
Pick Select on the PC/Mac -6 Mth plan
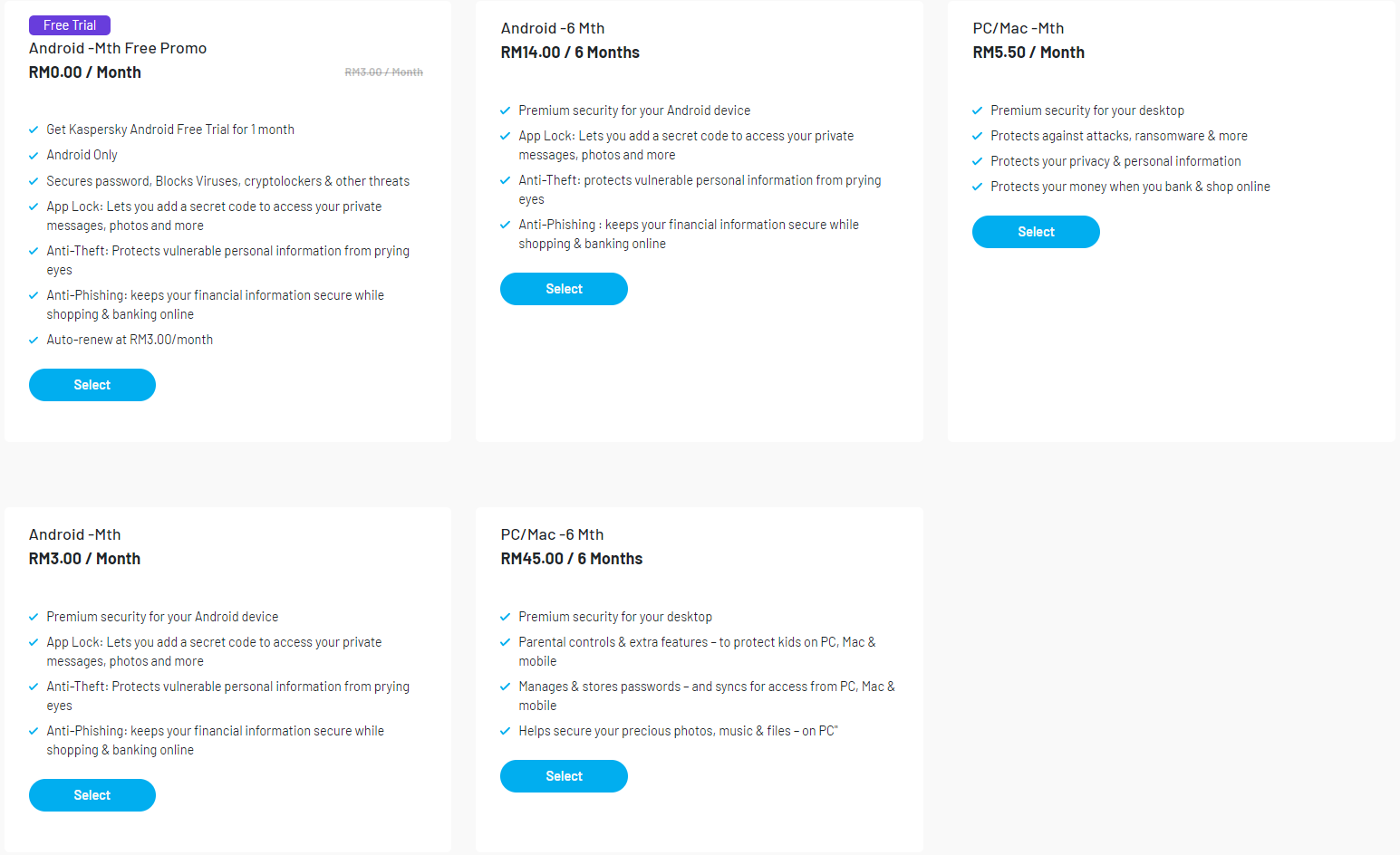564,776
